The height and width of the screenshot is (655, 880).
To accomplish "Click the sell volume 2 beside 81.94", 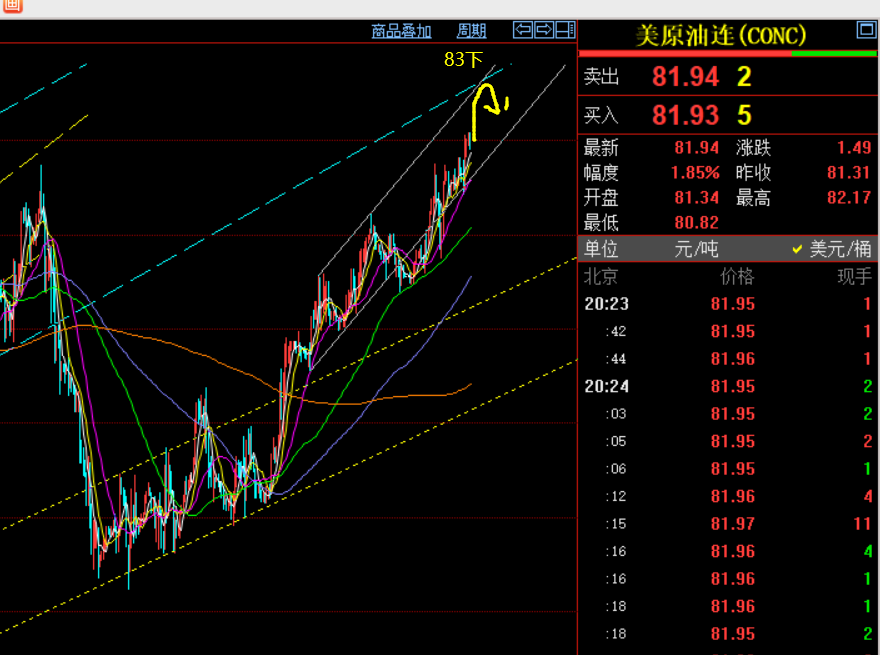I will click(x=744, y=77).
